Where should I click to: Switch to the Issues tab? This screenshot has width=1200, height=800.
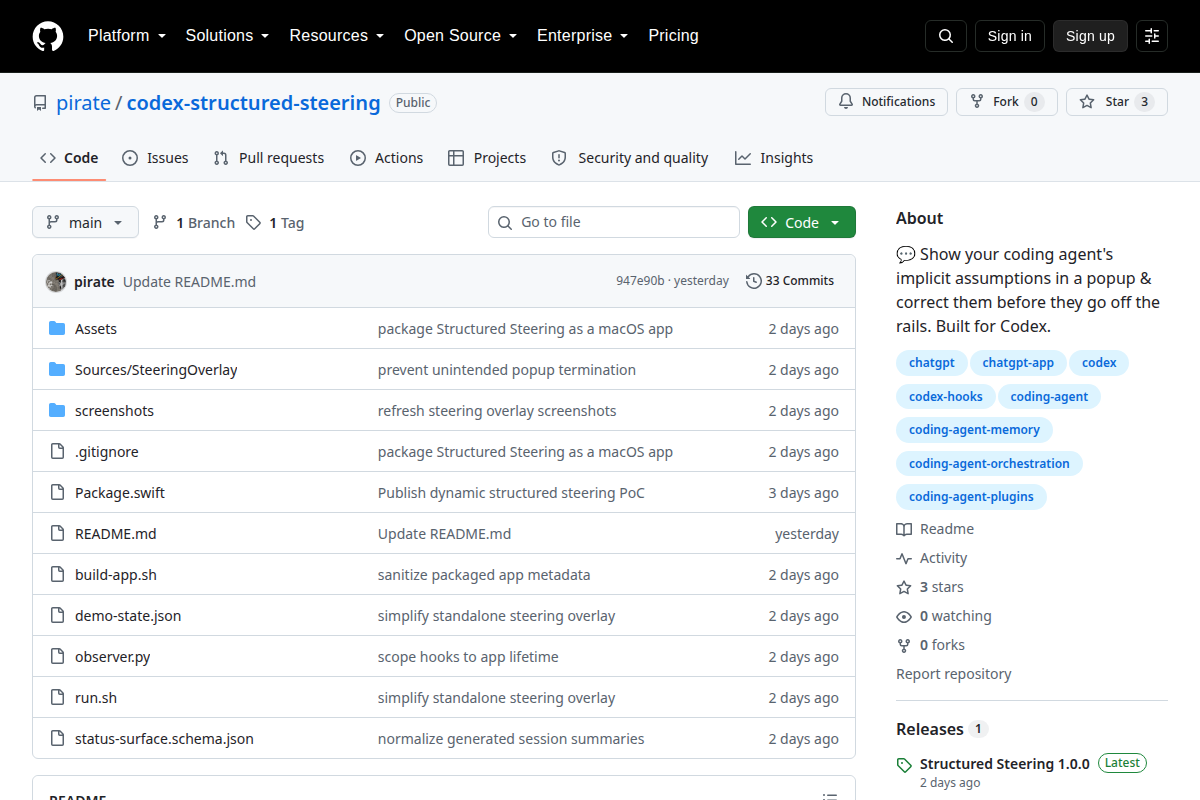155,158
